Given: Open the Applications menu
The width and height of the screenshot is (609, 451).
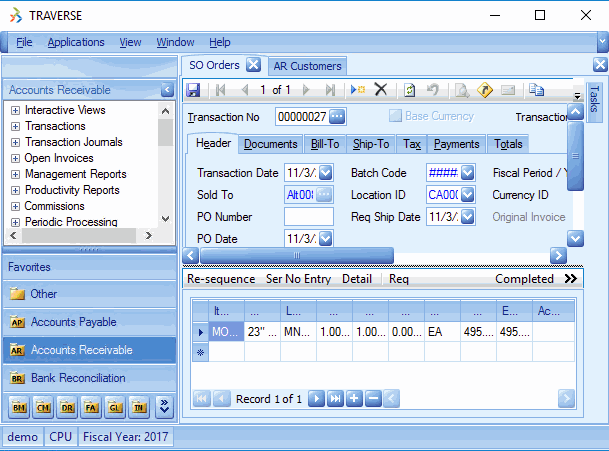Looking at the screenshot, I should [76, 42].
